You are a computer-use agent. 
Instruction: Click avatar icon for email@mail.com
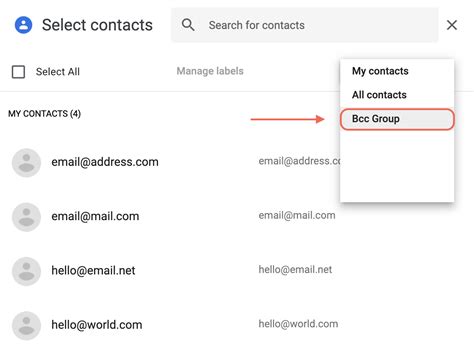pos(26,217)
